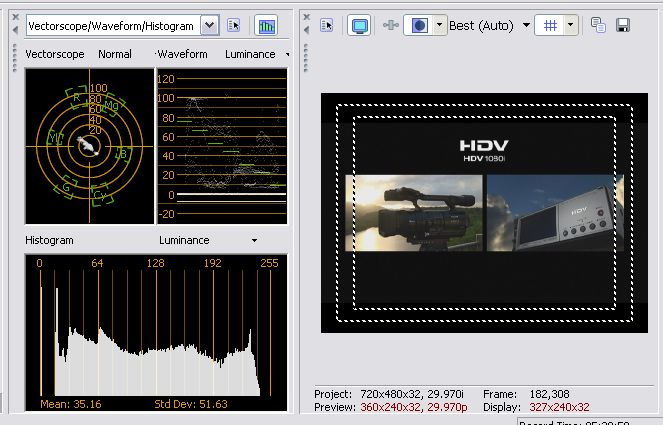Click project value 720x480x32, 29.970i
This screenshot has width=663, height=425.
click(412, 394)
